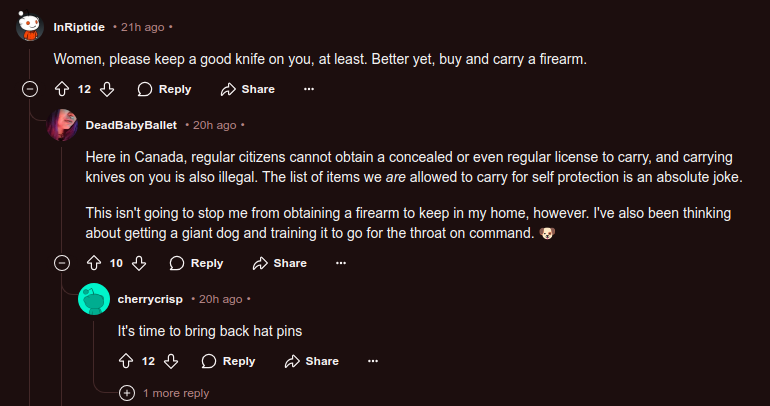Reply to InRiptide's comment
The image size is (770, 406).
[164, 89]
